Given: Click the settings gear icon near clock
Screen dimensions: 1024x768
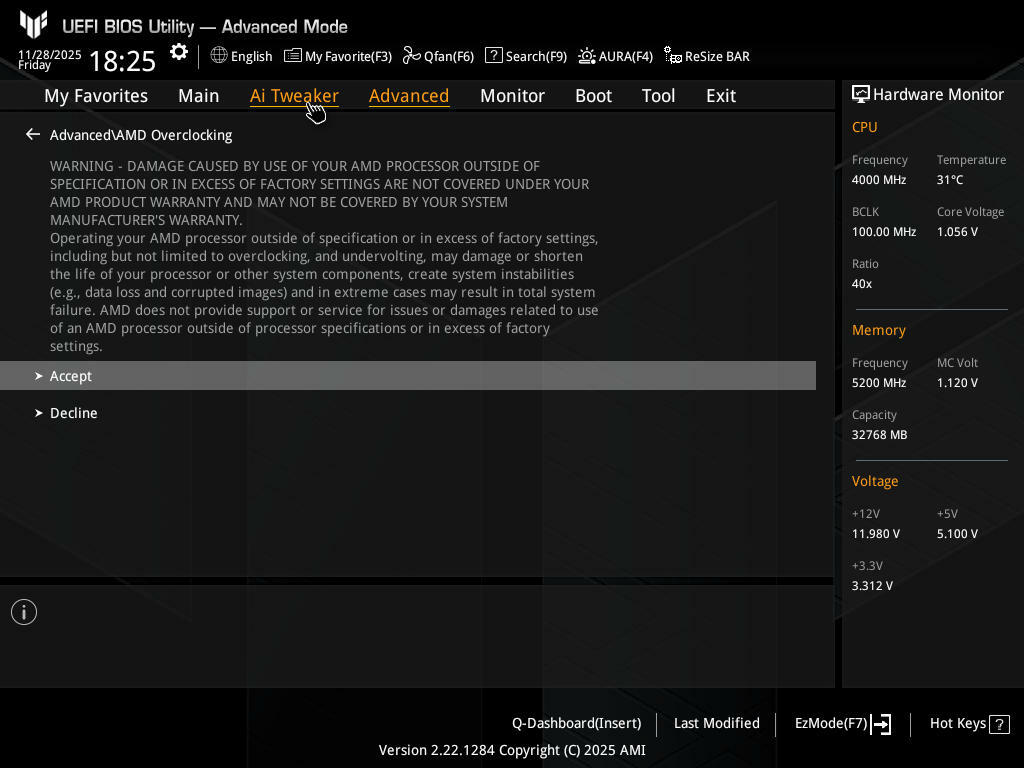Looking at the screenshot, I should [179, 53].
